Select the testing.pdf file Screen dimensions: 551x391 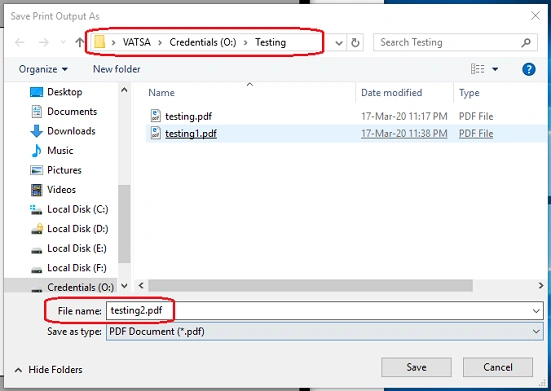pos(188,116)
